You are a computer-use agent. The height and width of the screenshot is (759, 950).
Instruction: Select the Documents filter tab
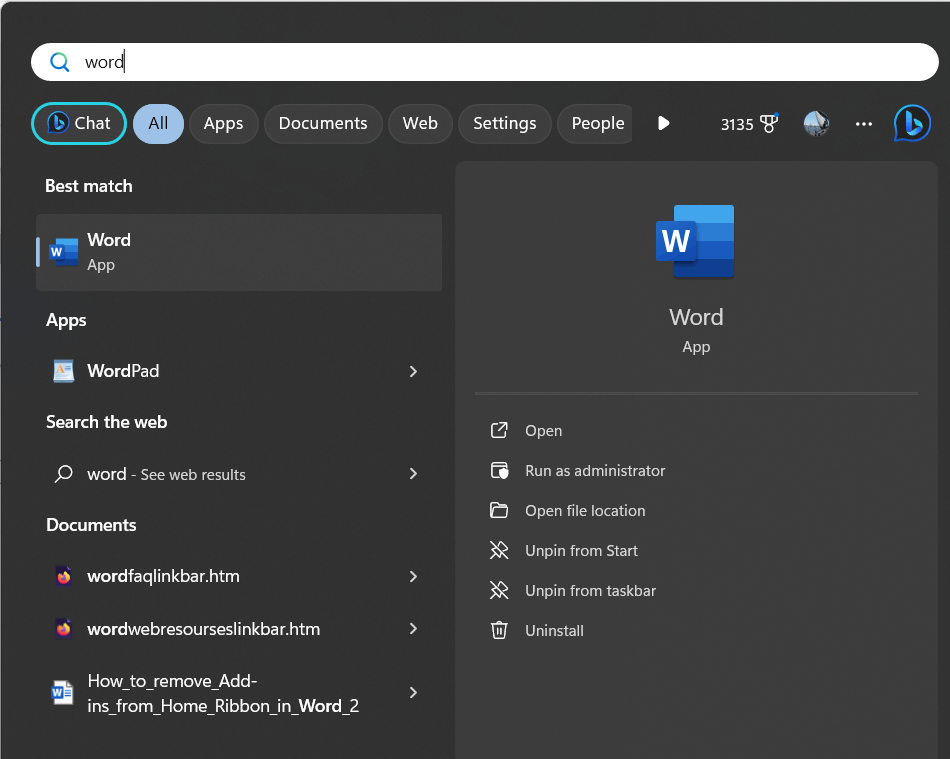[323, 124]
